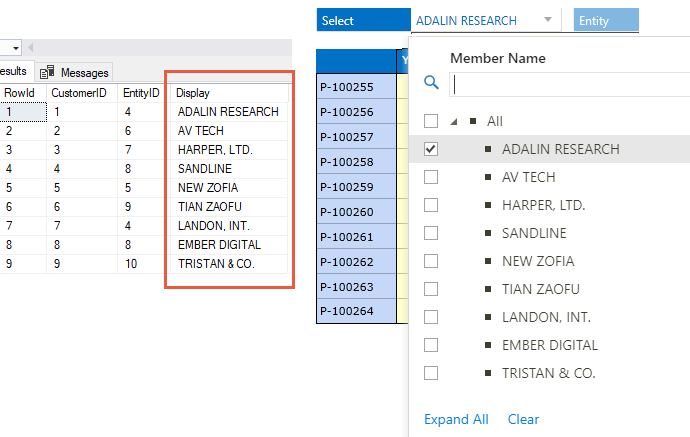The image size is (690, 437).
Task: Check the All members checkbox
Action: 431,121
